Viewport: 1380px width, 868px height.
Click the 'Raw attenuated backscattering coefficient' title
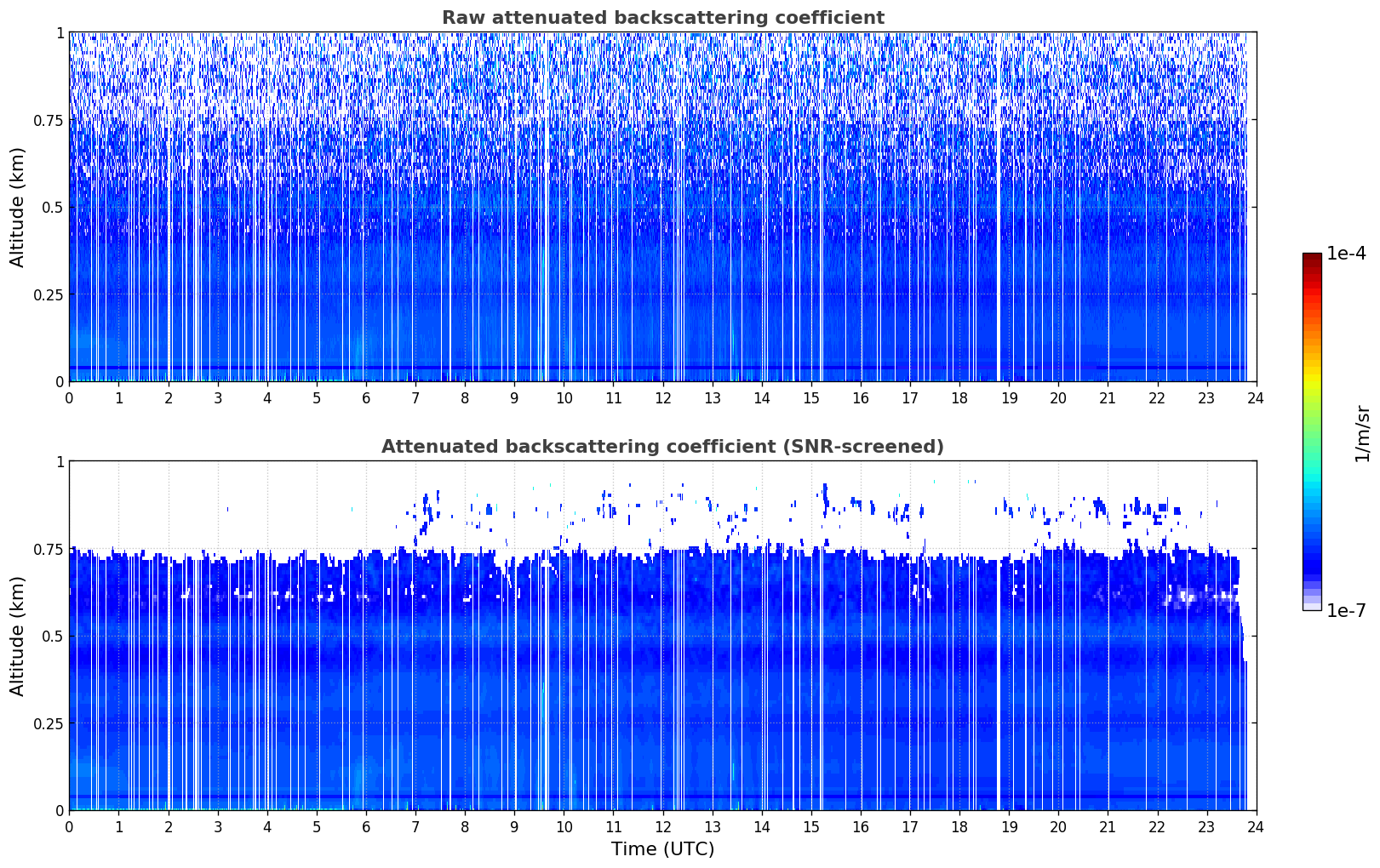662,18
